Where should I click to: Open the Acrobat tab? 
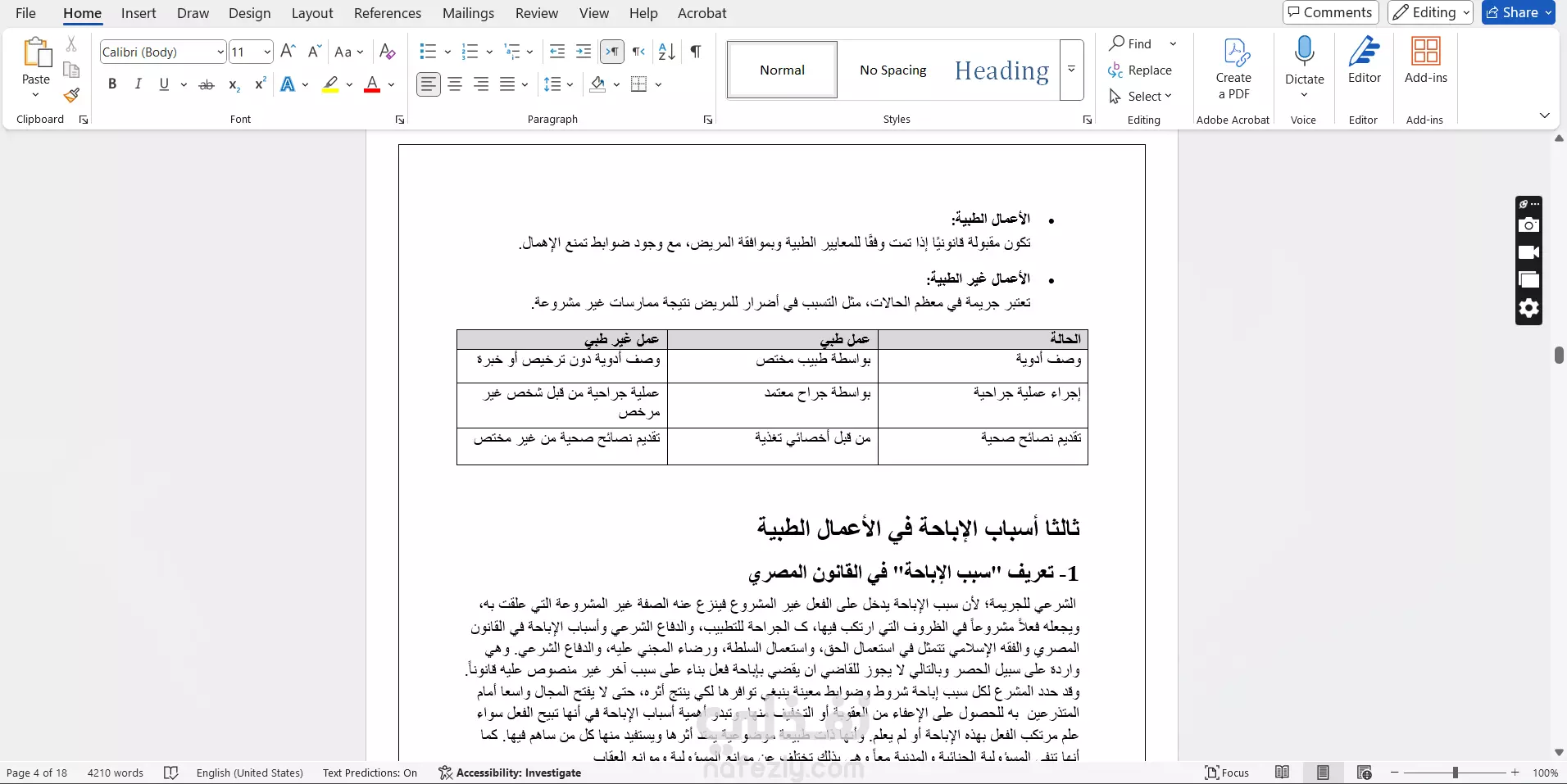coord(702,13)
